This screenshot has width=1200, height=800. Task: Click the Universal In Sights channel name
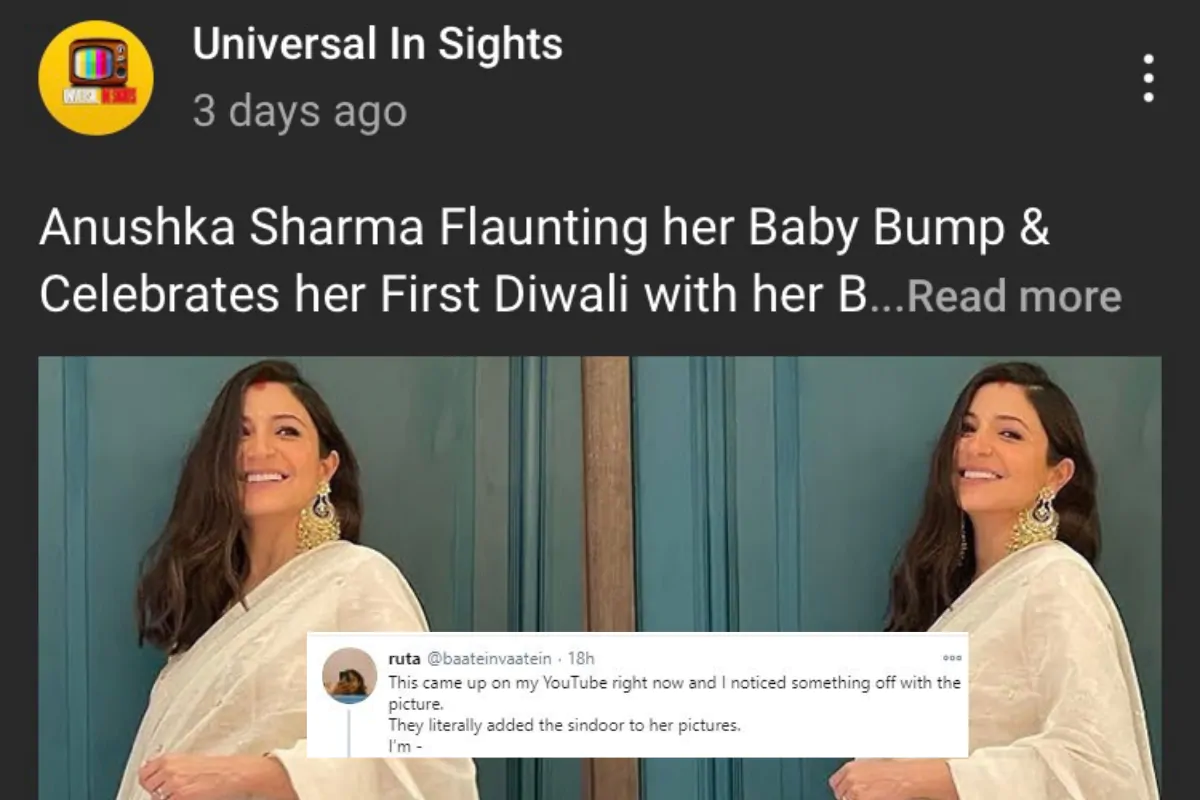(x=378, y=44)
